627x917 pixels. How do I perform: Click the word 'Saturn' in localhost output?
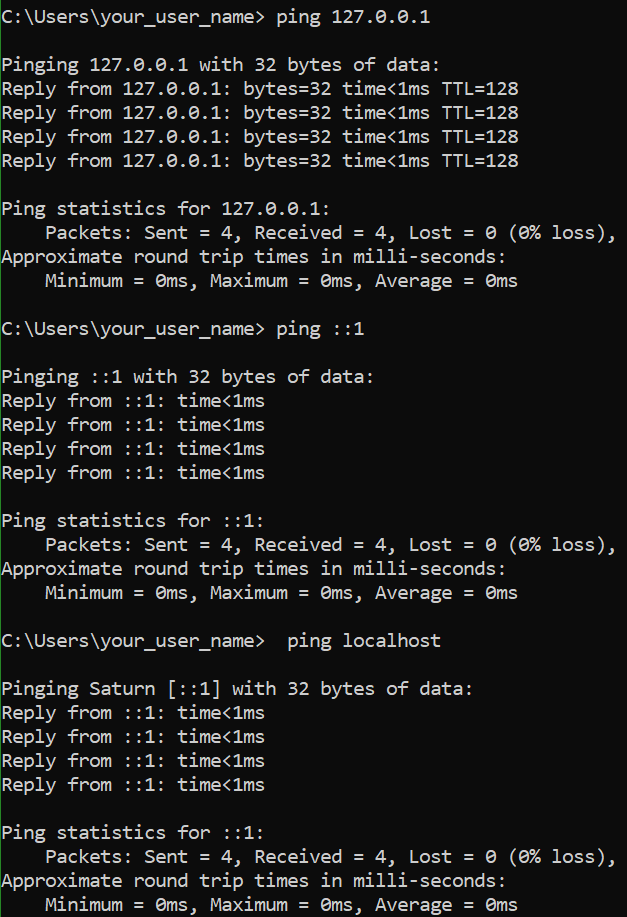[122, 688]
